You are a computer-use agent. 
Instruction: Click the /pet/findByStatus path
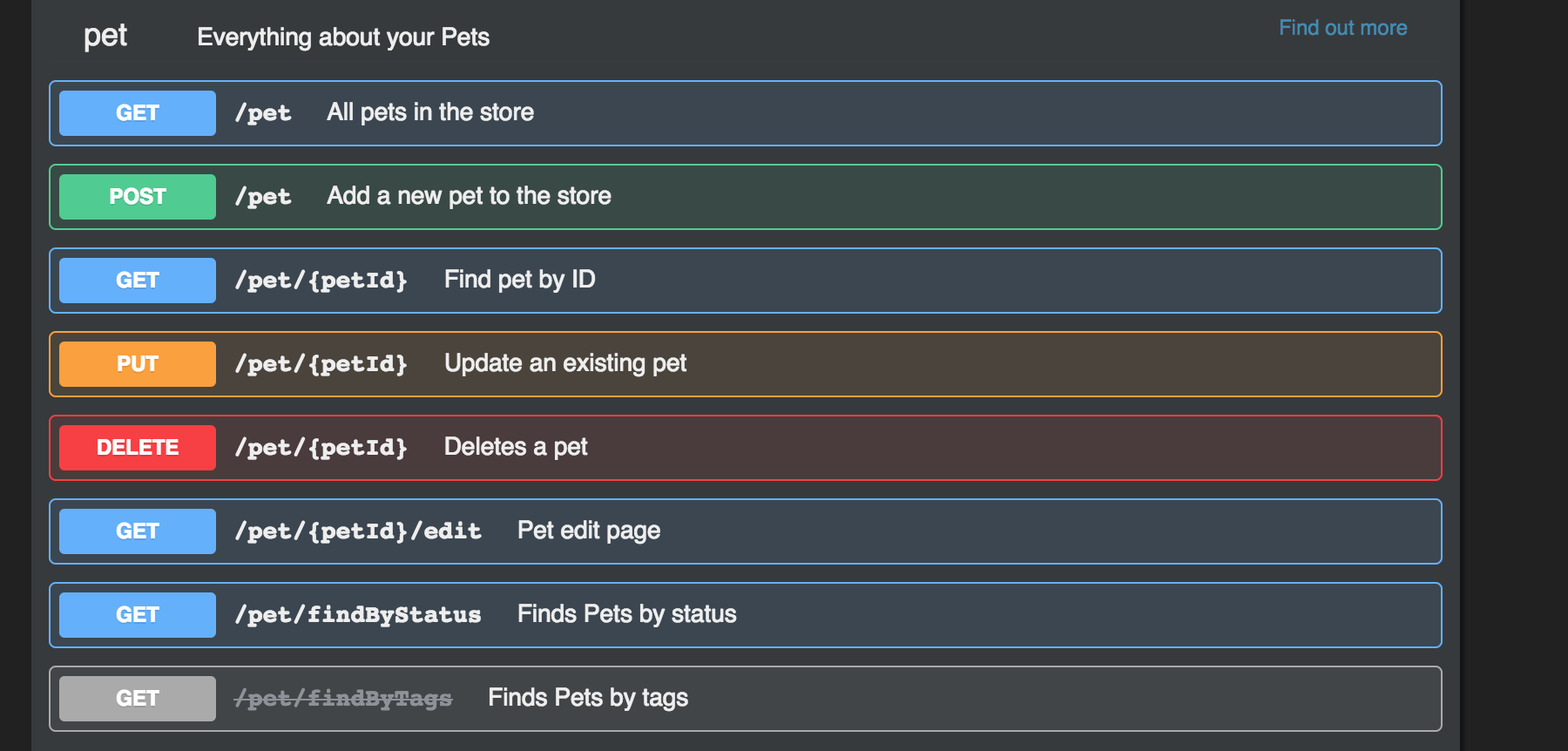(358, 615)
